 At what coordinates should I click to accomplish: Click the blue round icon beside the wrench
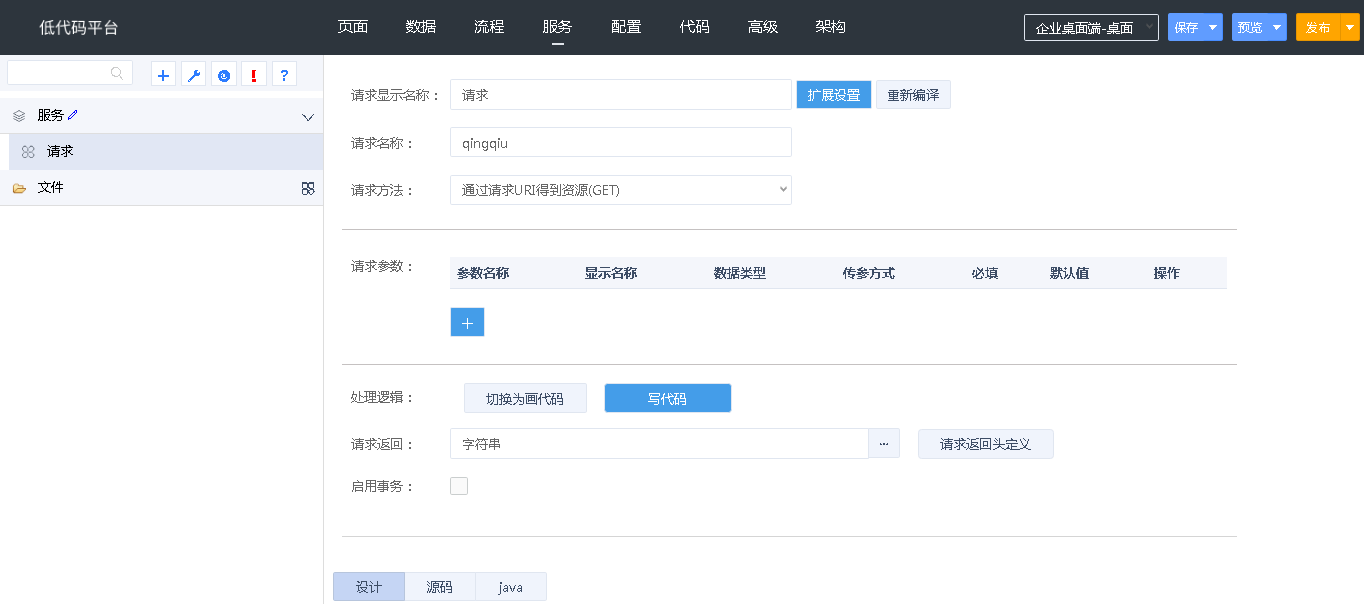[224, 75]
